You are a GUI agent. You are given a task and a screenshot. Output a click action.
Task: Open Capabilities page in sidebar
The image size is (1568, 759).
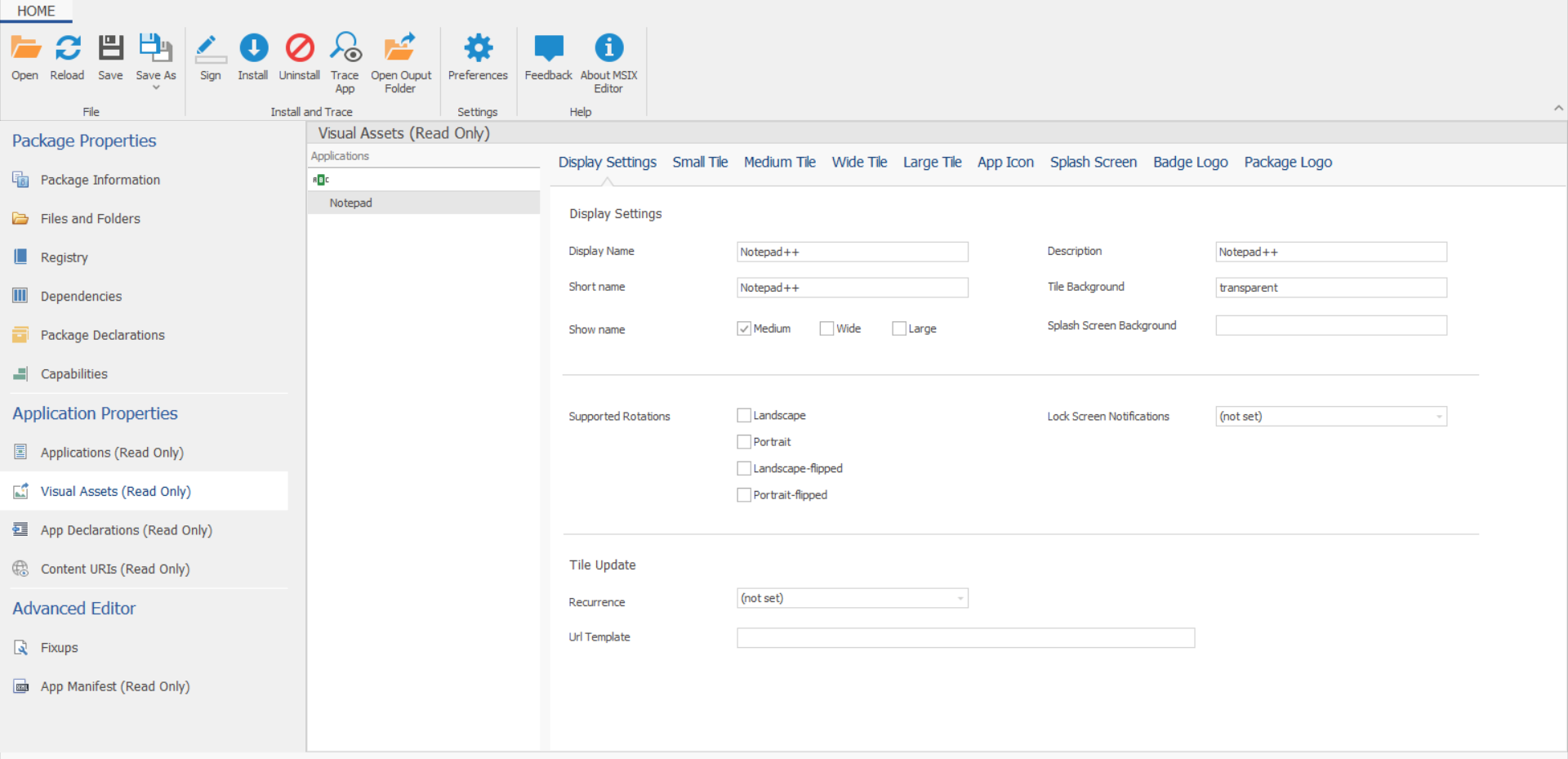[x=74, y=373]
